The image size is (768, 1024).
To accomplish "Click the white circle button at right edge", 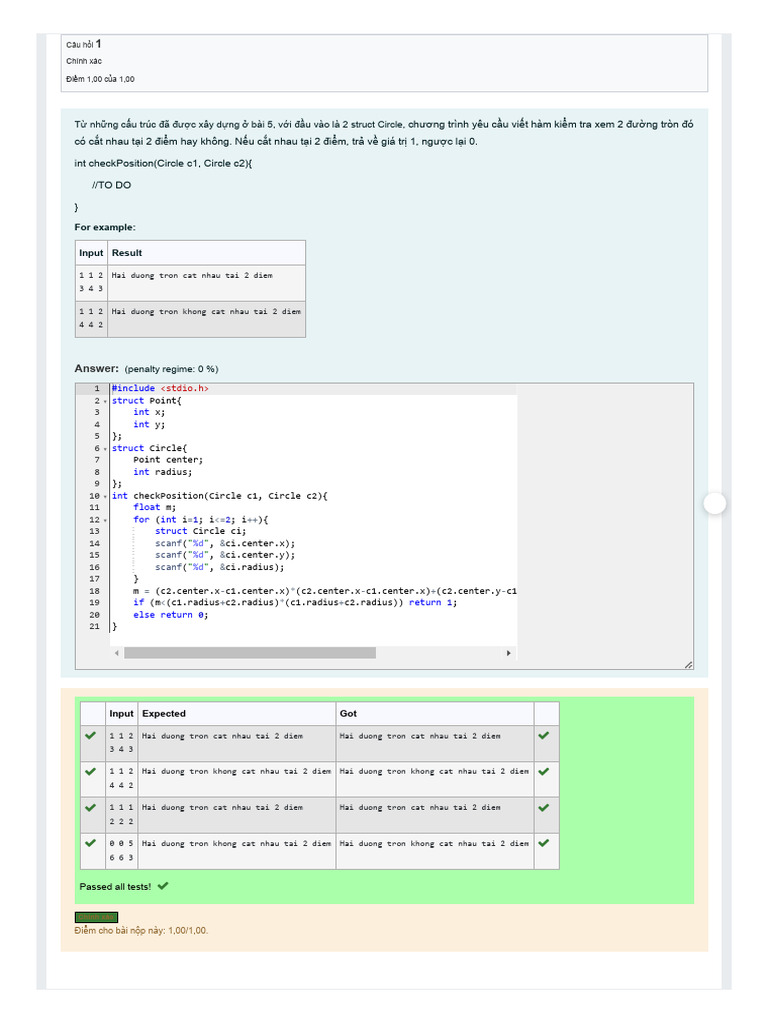I will pos(714,504).
